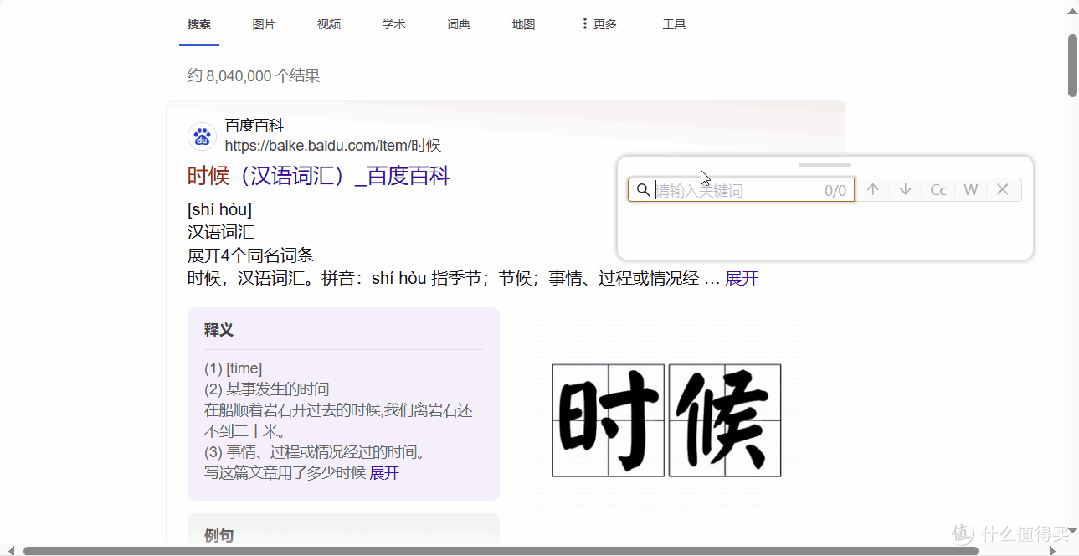Image resolution: width=1079 pixels, height=556 pixels.
Task: Open the 工具 options
Action: point(674,24)
